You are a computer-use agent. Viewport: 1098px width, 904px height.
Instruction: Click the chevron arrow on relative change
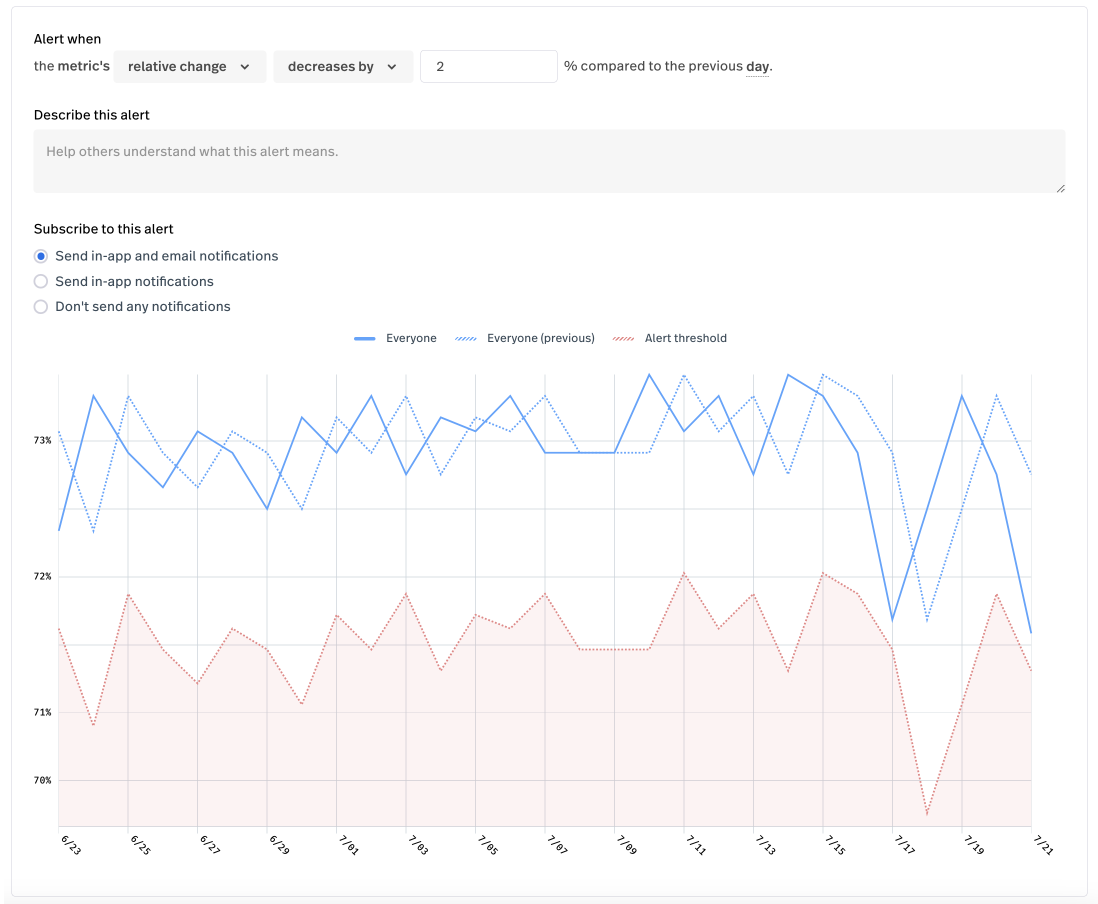pos(245,67)
